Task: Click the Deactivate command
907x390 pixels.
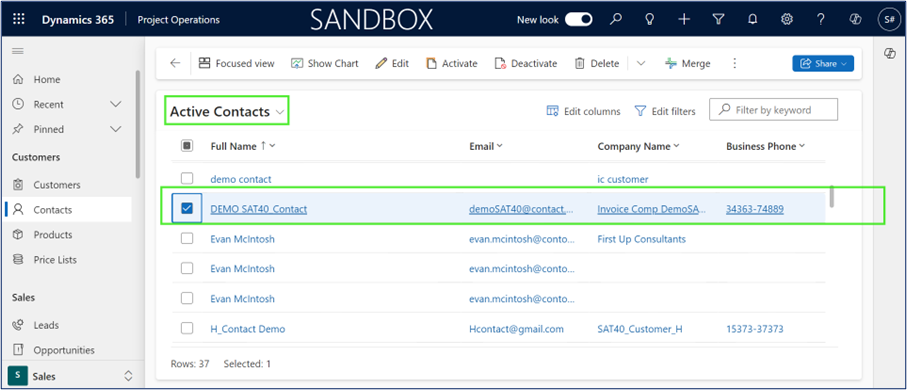Action: point(526,64)
